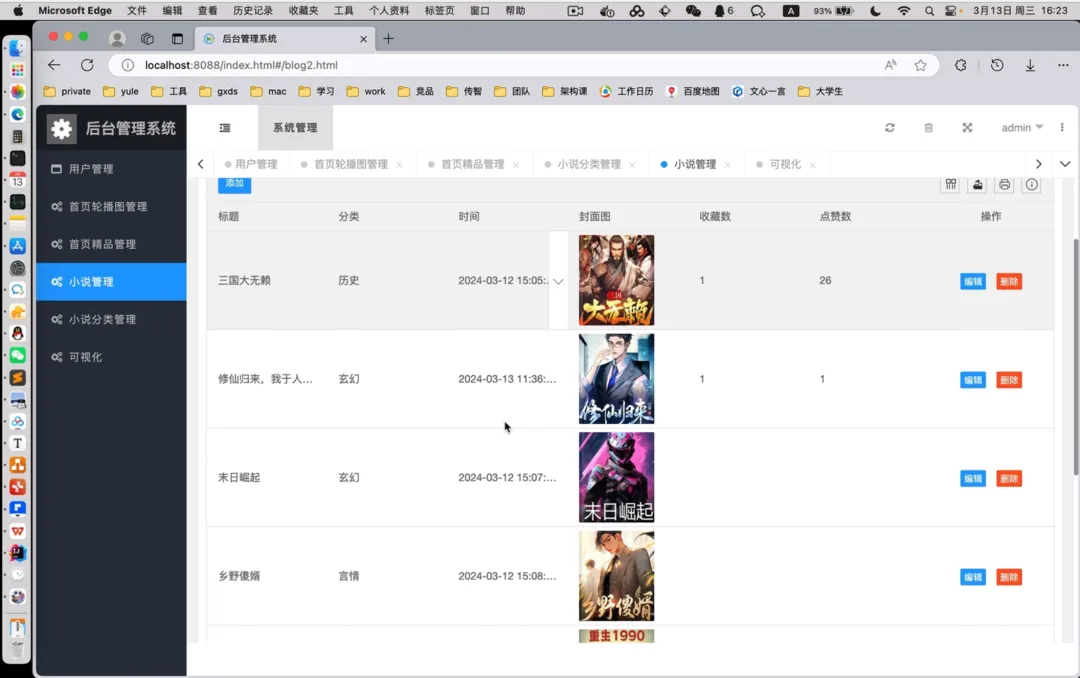1080x678 pixels.
Task: Open browser history clock icon
Action: [997, 65]
